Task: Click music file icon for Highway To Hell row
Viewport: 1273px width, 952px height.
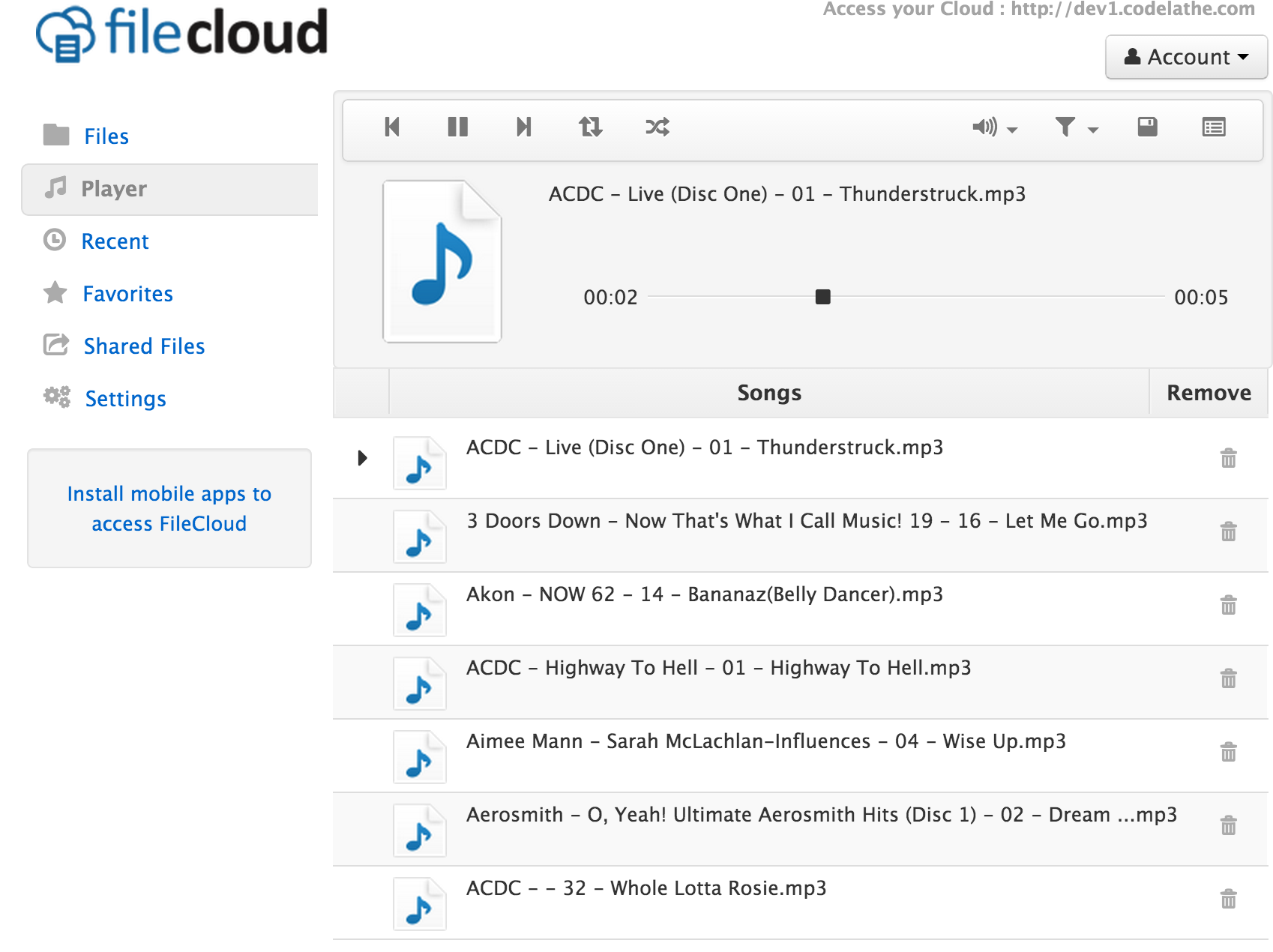Action: 420,684
